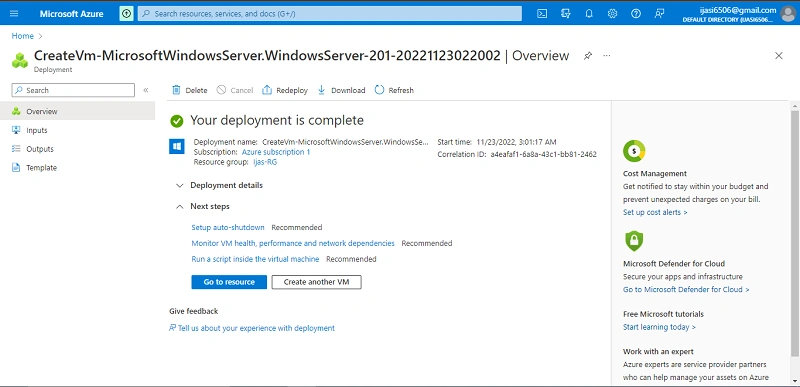The width and height of the screenshot is (800, 387).
Task: Click the Correlation ID value text
Action: coord(543,154)
